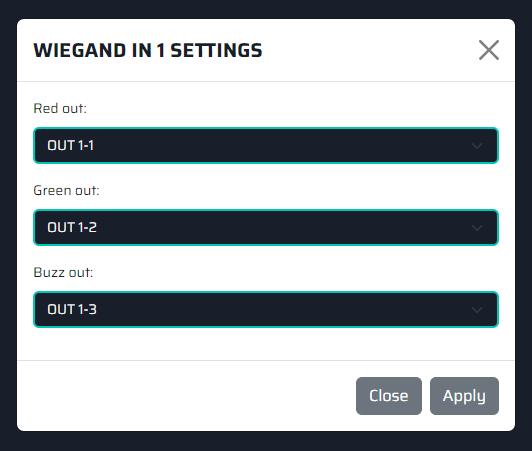Click the Buzz out label
The image size is (532, 451).
coord(63,273)
